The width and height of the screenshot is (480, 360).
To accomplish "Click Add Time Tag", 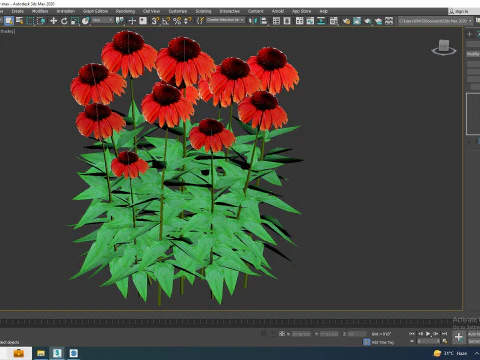I will pos(382,342).
